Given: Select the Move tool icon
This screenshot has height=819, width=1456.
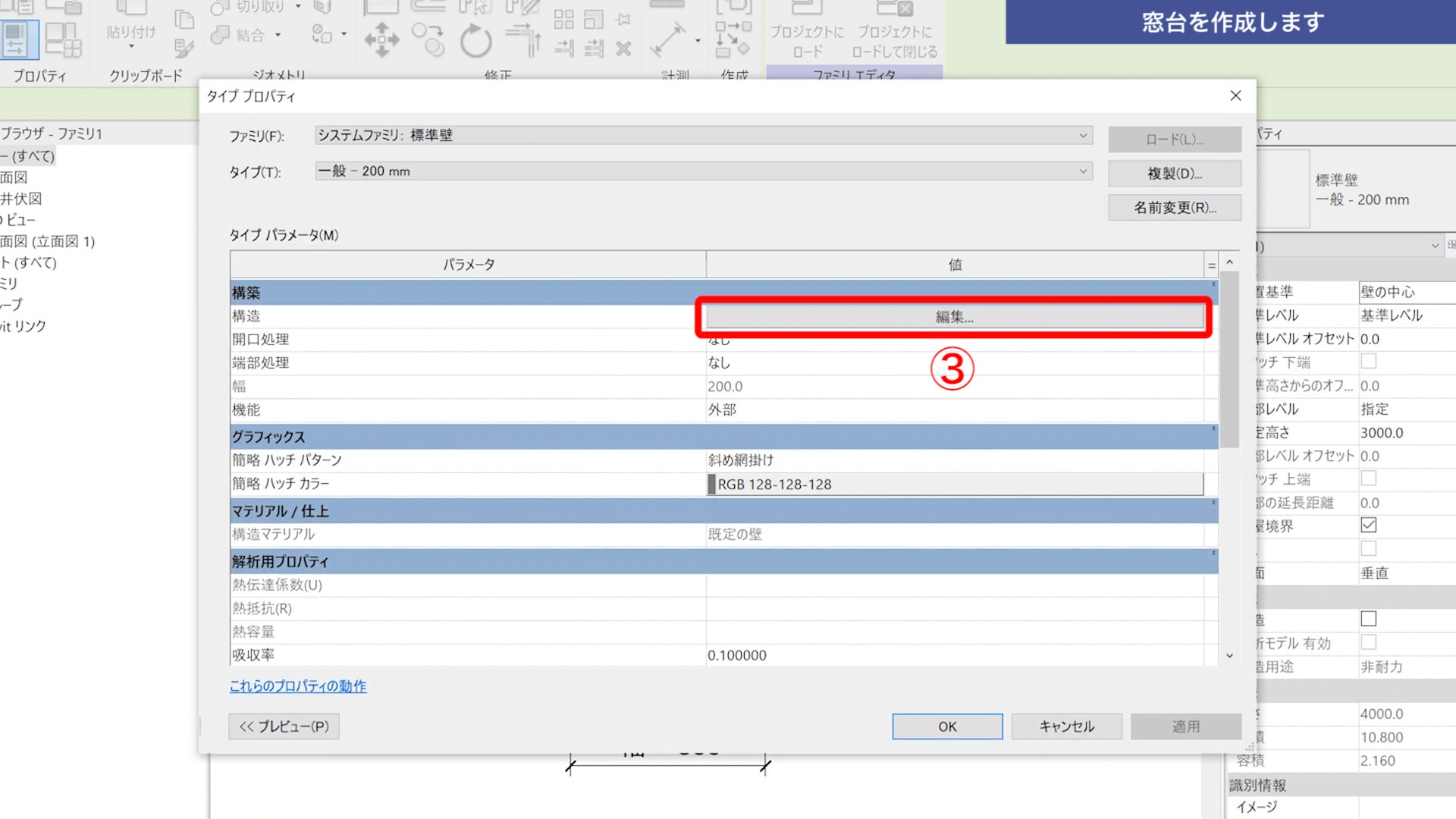Looking at the screenshot, I should coord(381,39).
